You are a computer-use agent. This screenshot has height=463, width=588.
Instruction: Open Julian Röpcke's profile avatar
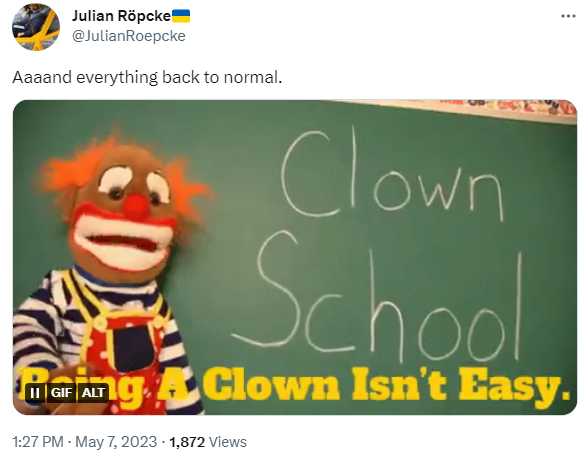[x=36, y=27]
